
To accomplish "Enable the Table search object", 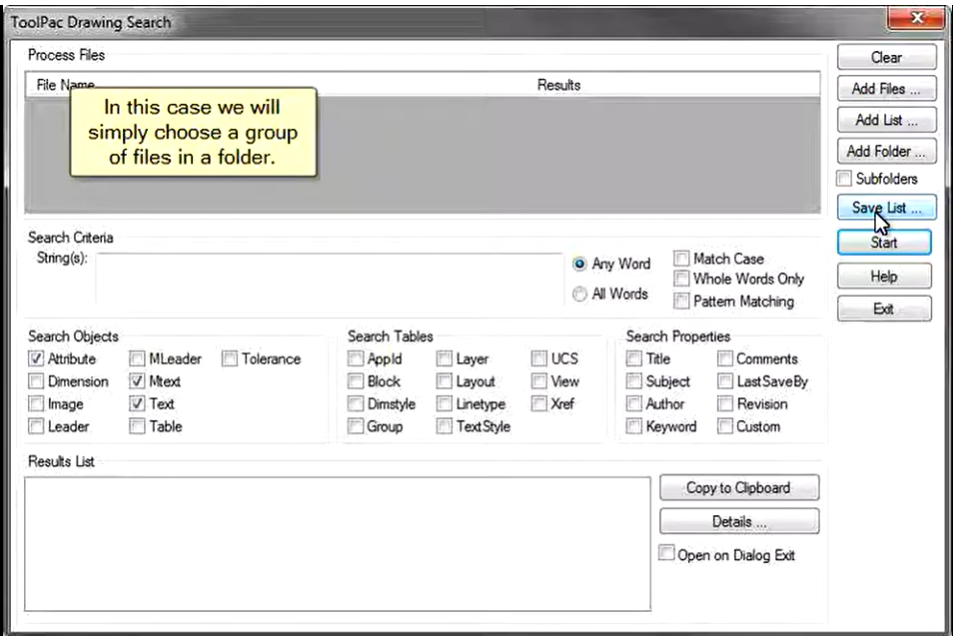I will coord(137,427).
